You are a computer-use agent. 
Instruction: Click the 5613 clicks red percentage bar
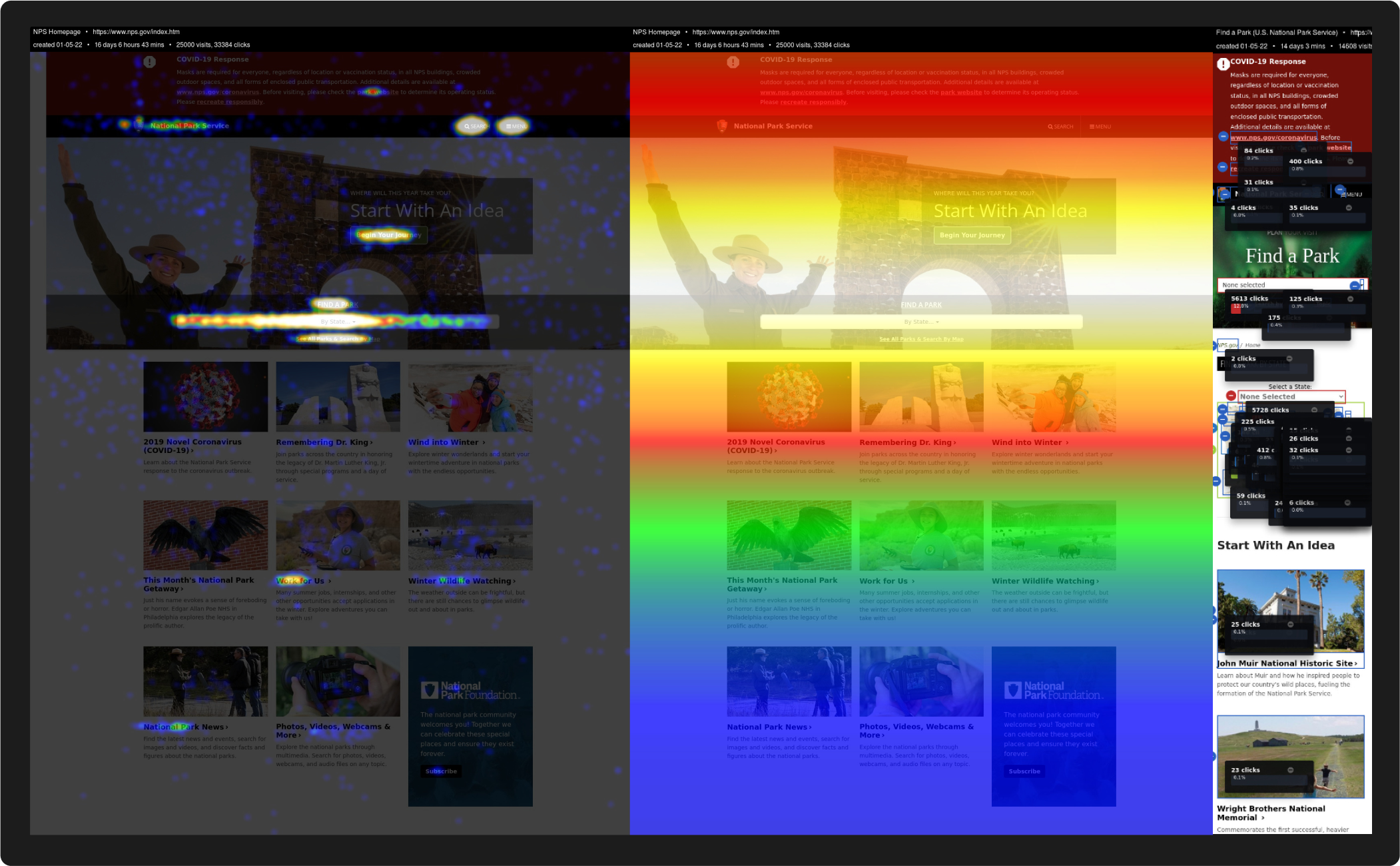point(1236,307)
